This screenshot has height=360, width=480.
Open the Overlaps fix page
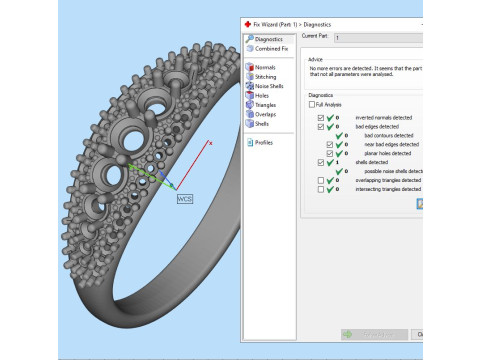point(261,114)
